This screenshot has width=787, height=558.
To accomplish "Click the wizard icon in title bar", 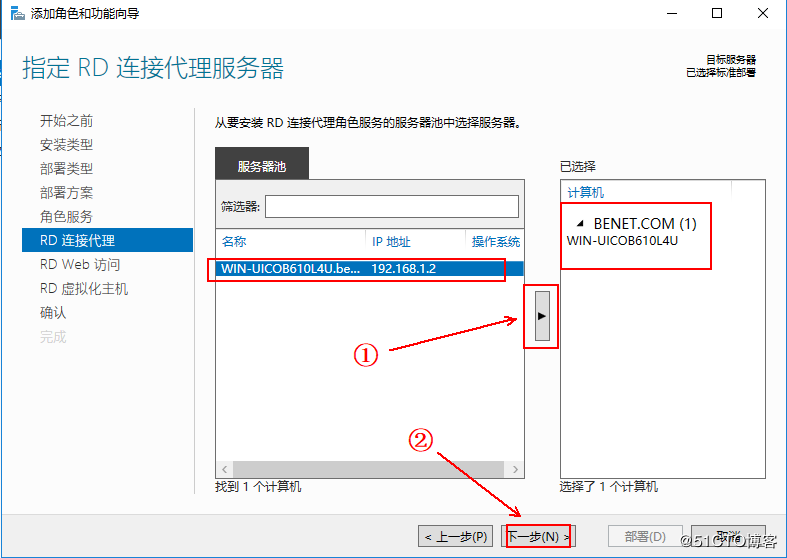I will point(13,13).
